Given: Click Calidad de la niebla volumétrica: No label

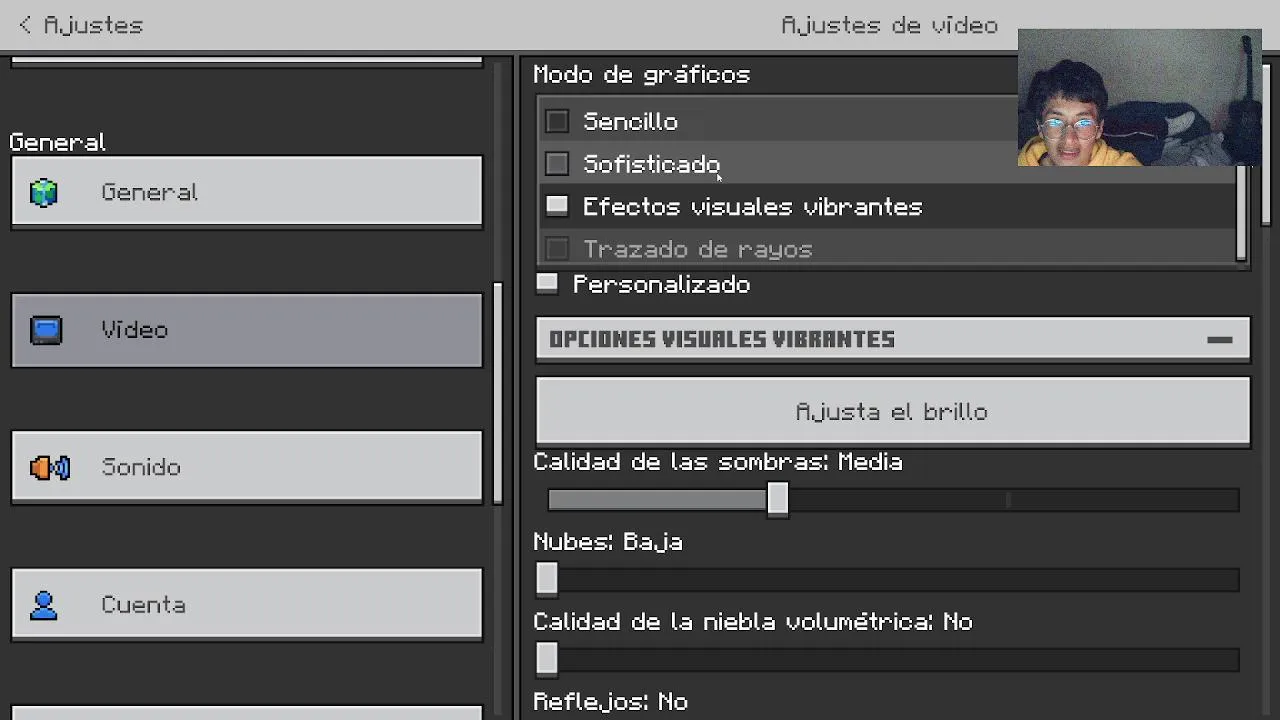Looking at the screenshot, I should click(x=752, y=622).
